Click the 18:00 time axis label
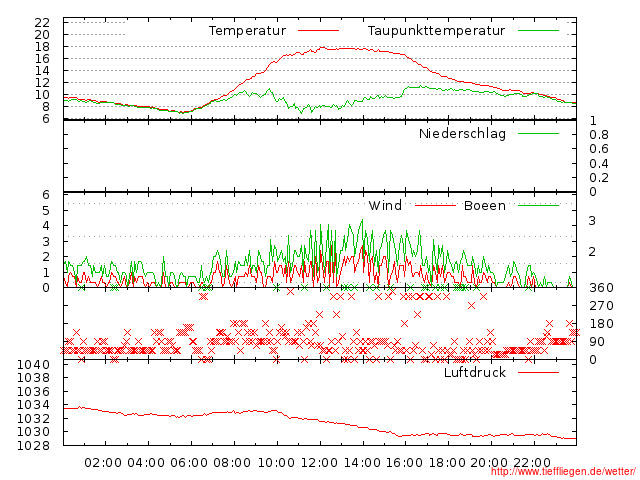This screenshot has height=480, width=640. click(x=447, y=463)
